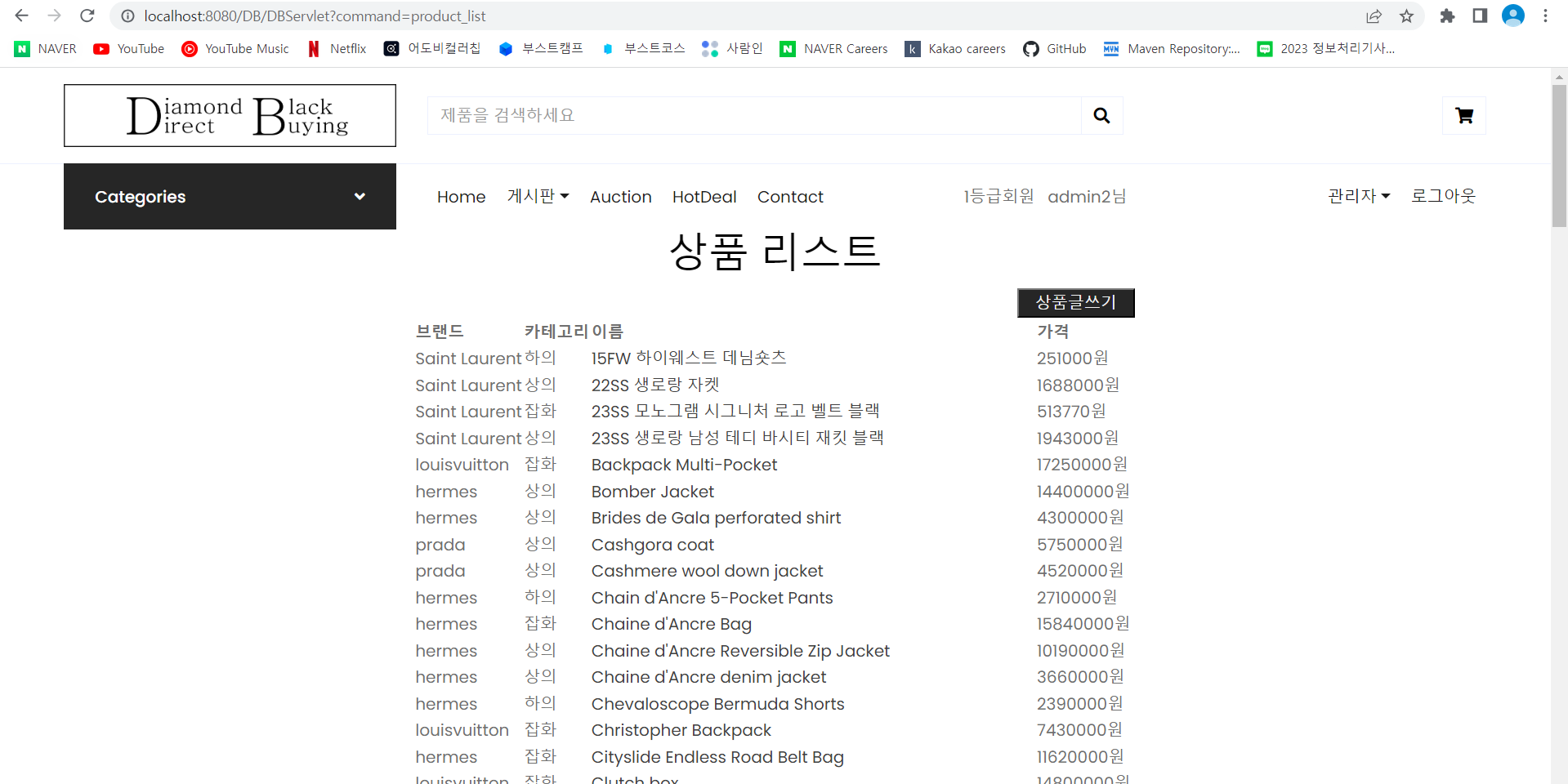Click the admin2님 username text
Screen dimensions: 1568x784
pos(1087,196)
